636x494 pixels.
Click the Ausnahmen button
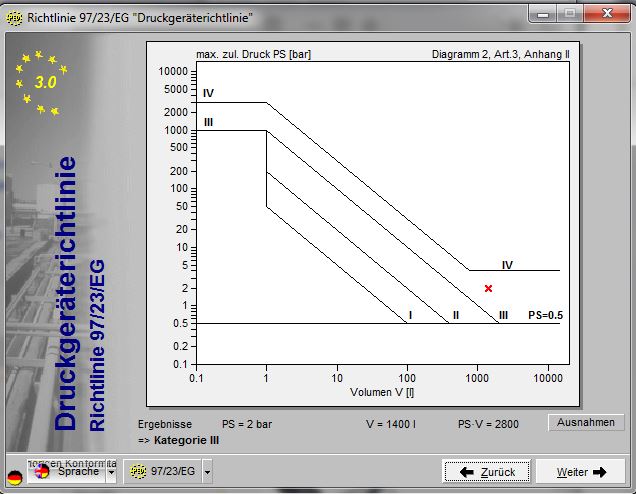[x=586, y=423]
